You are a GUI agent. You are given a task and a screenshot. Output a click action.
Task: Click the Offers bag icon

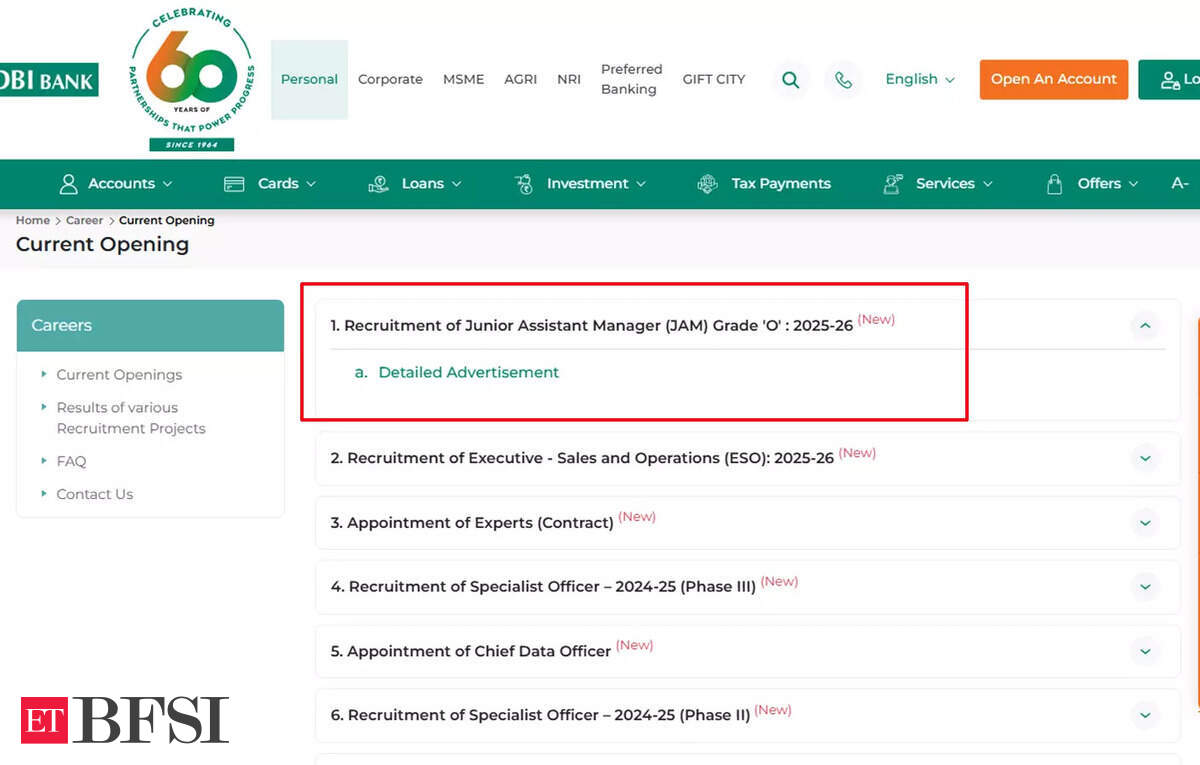(1054, 184)
